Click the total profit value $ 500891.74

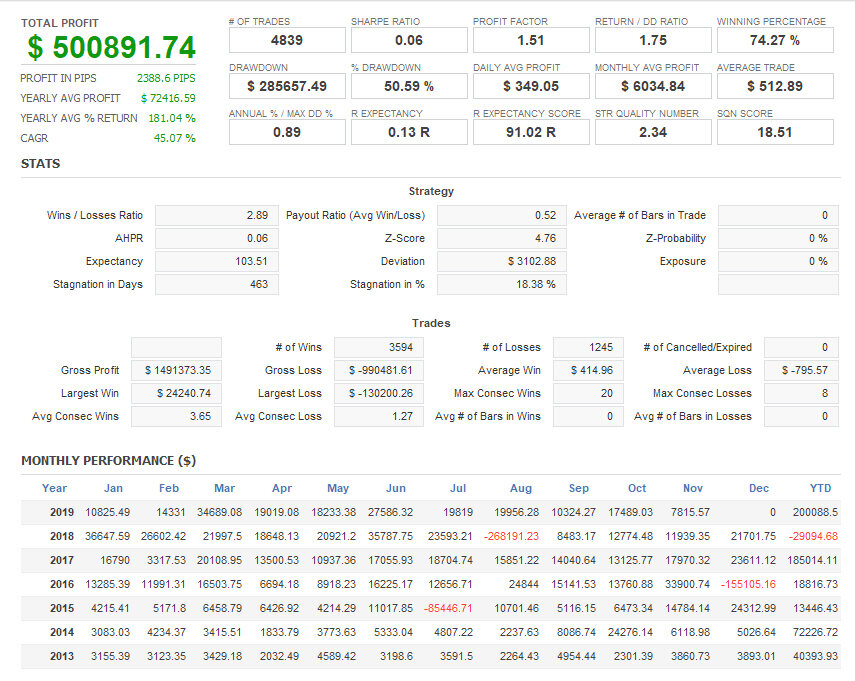(x=112, y=47)
